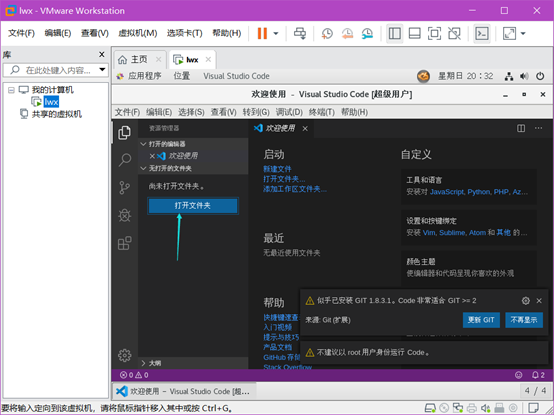Collapse the 无打开的文件夹 section
This screenshot has height=415, width=554.
coord(193,168)
